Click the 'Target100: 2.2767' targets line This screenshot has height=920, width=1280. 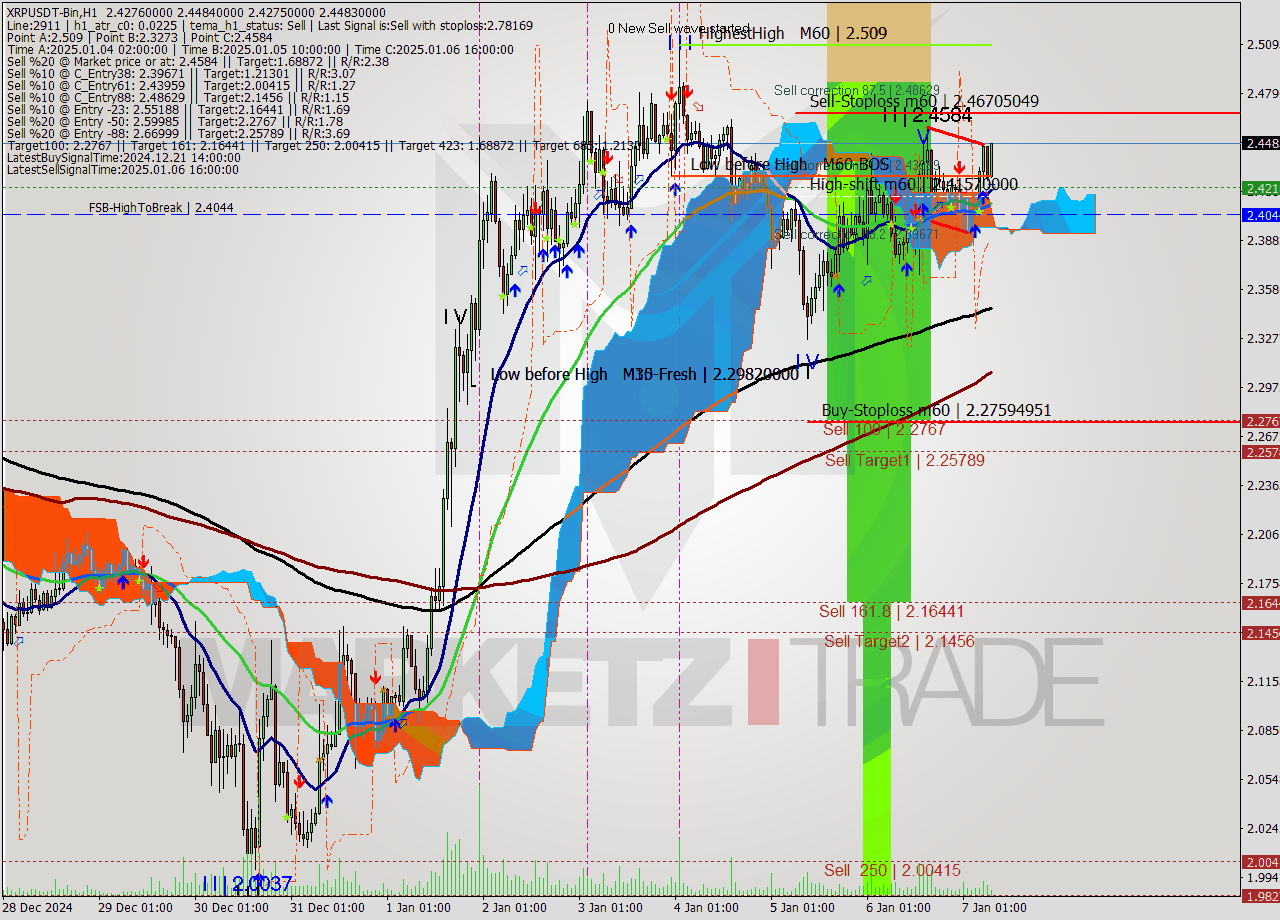(x=326, y=145)
